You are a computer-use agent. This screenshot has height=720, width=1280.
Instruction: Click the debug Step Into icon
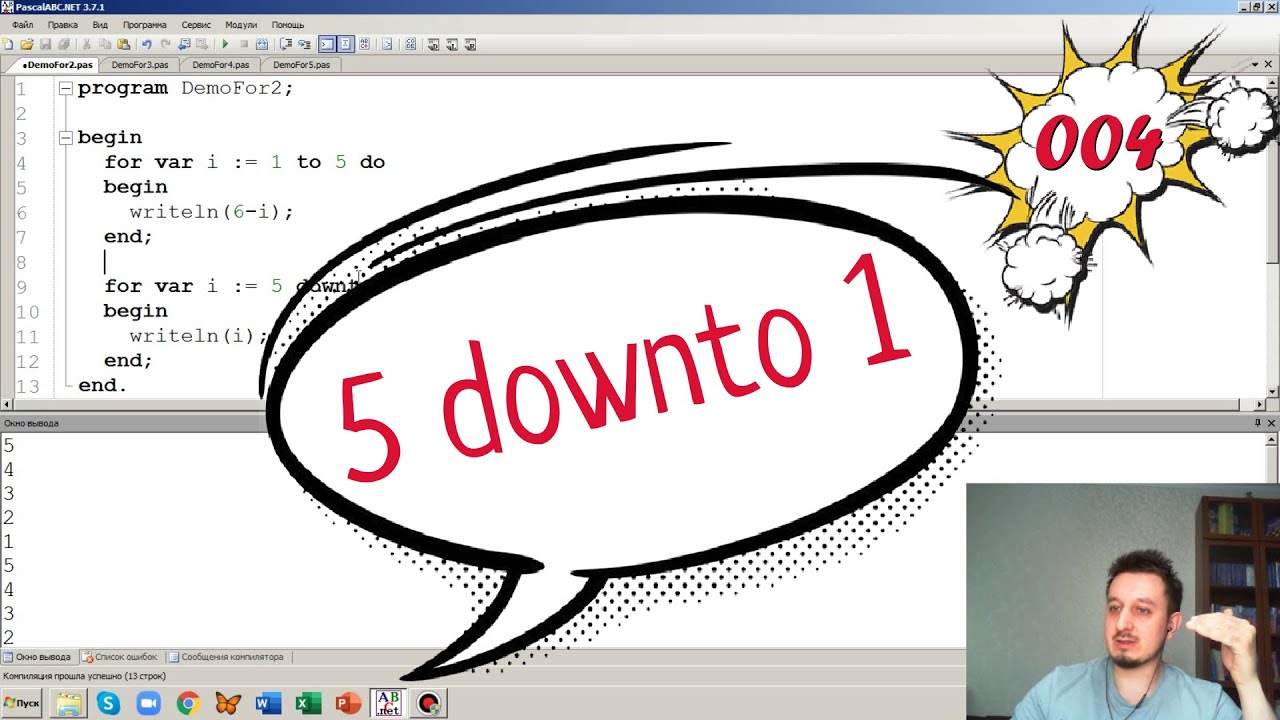[x=304, y=44]
